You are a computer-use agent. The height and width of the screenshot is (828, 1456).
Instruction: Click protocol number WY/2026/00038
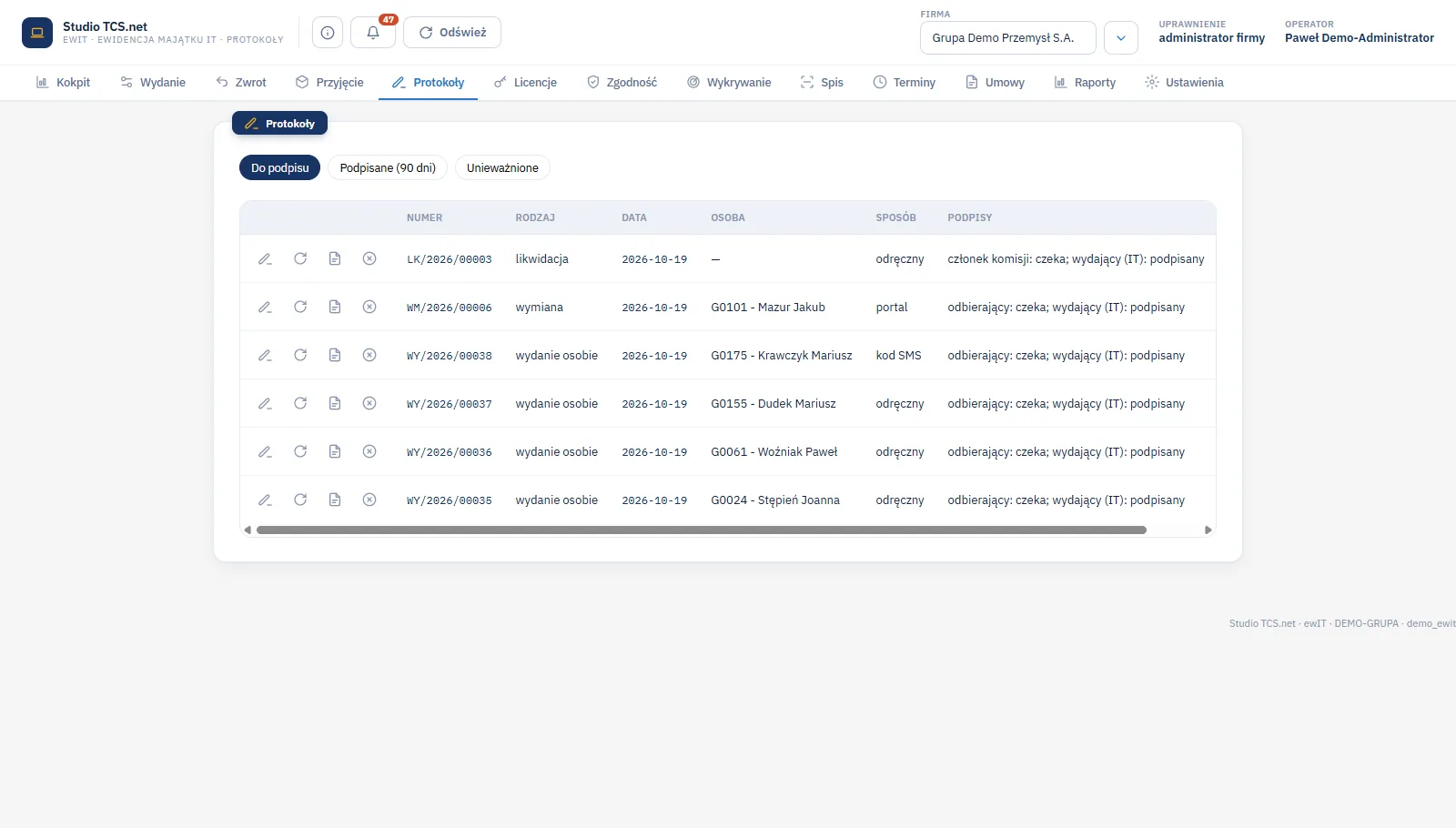click(450, 356)
